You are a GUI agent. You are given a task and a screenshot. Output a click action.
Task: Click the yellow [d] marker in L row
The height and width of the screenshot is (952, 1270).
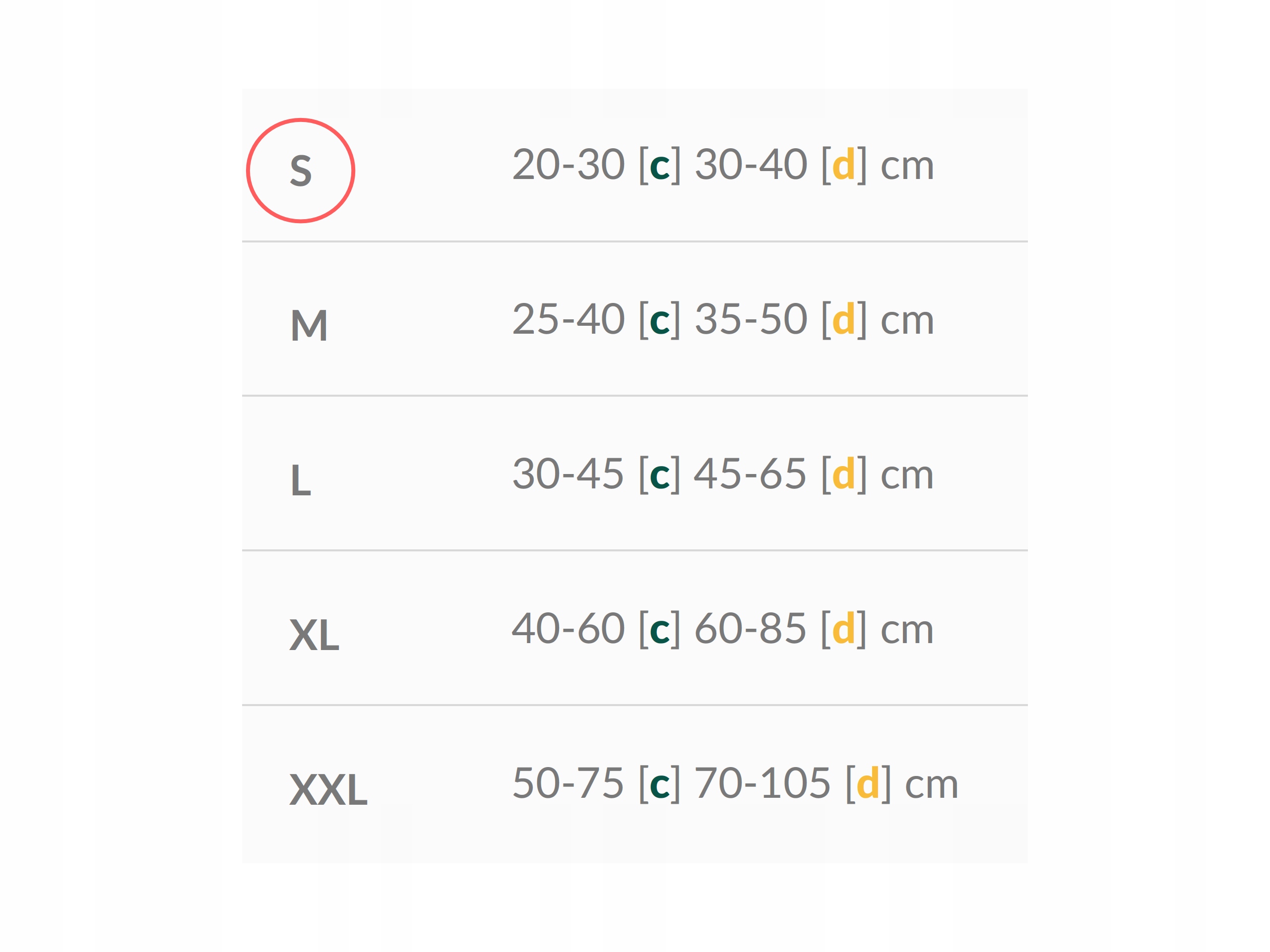843,475
